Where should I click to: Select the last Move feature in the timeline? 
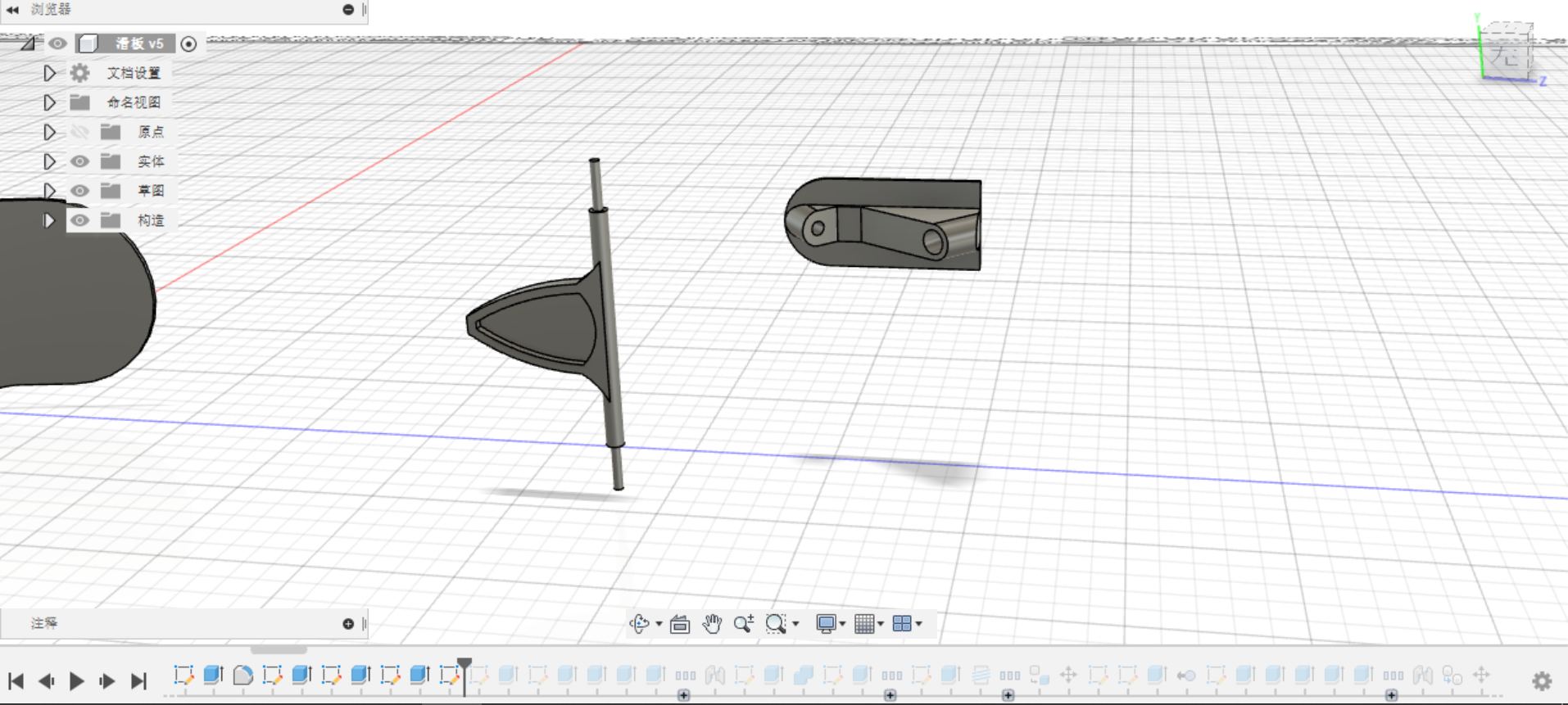[1480, 675]
